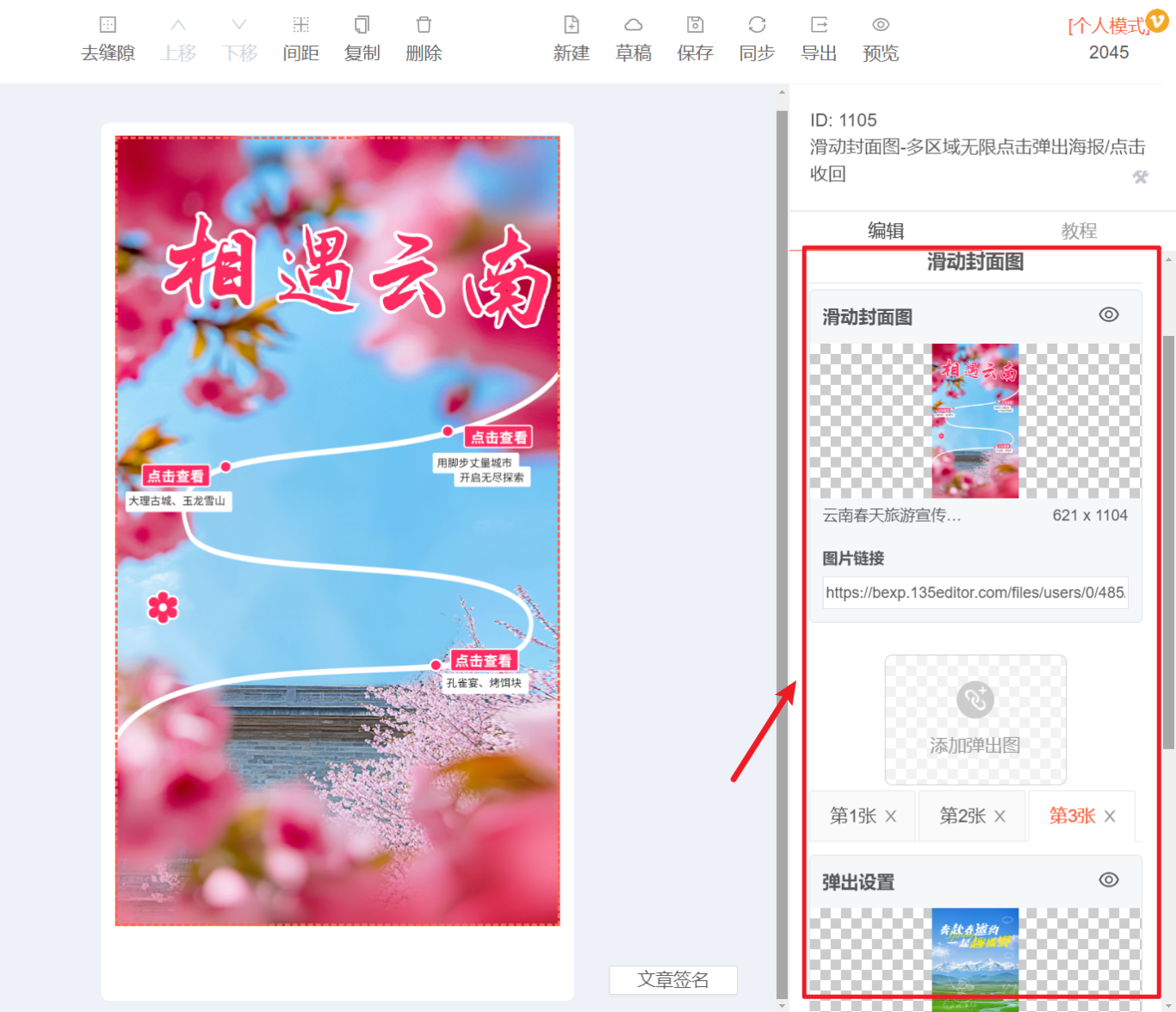Click the 删除 trash icon
Image resolution: width=1176 pixels, height=1012 pixels.
pyautogui.click(x=424, y=25)
